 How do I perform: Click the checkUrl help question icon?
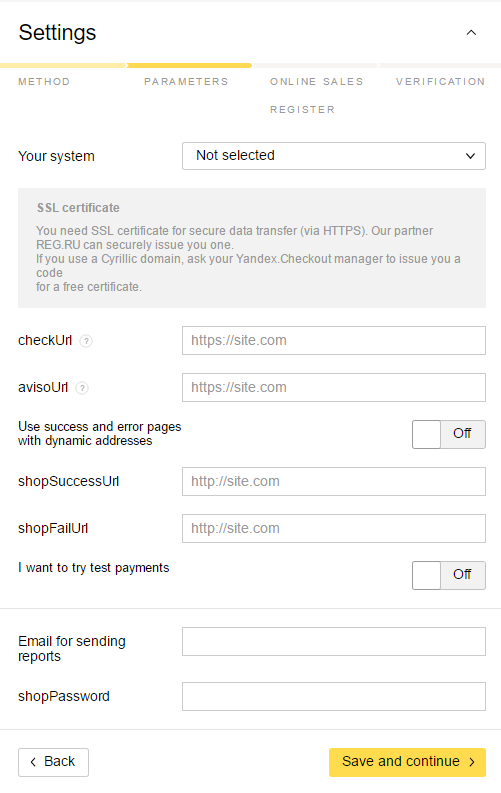(x=86, y=341)
